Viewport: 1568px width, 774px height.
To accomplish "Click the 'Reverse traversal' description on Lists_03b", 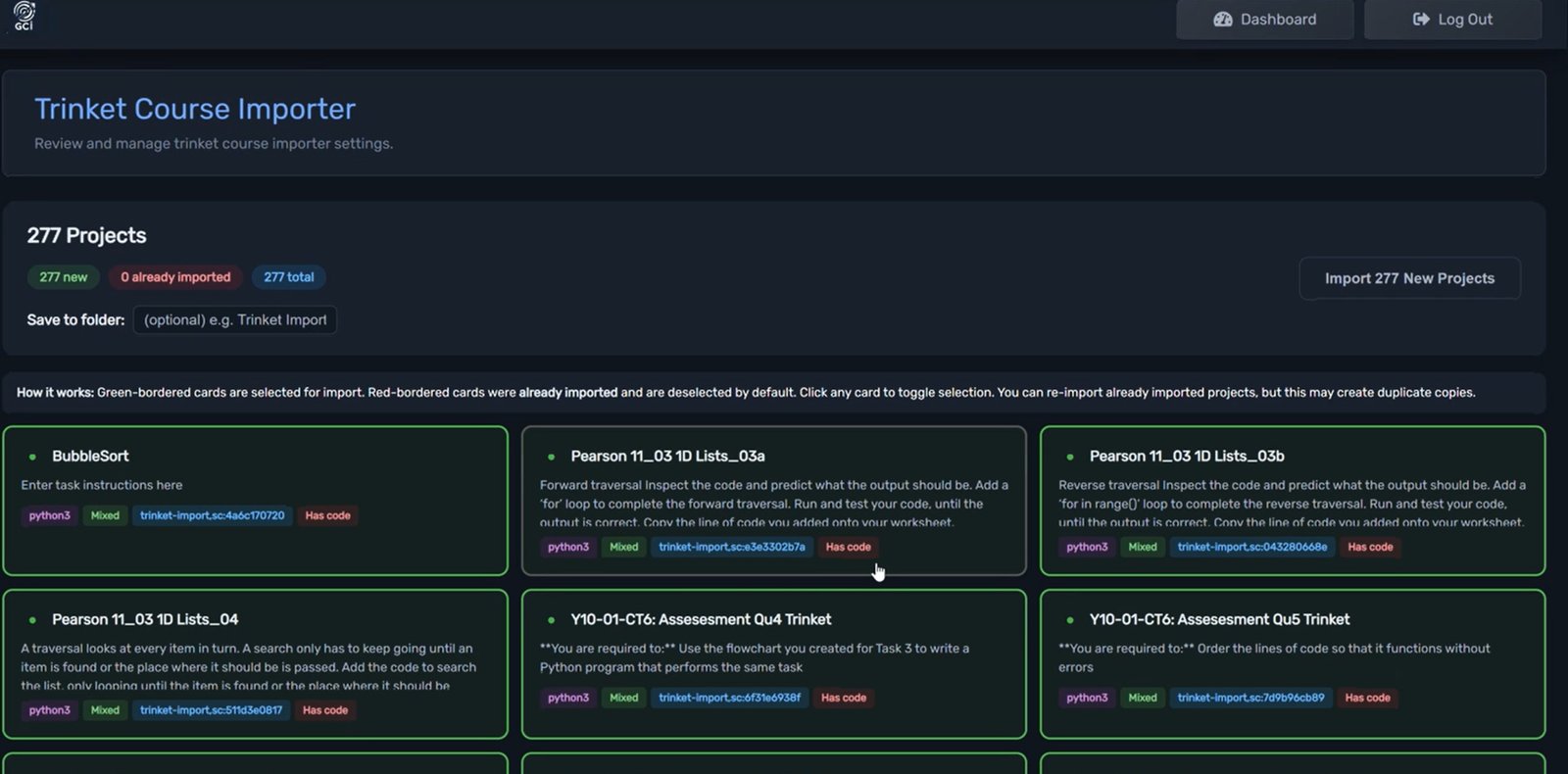I will [1292, 504].
